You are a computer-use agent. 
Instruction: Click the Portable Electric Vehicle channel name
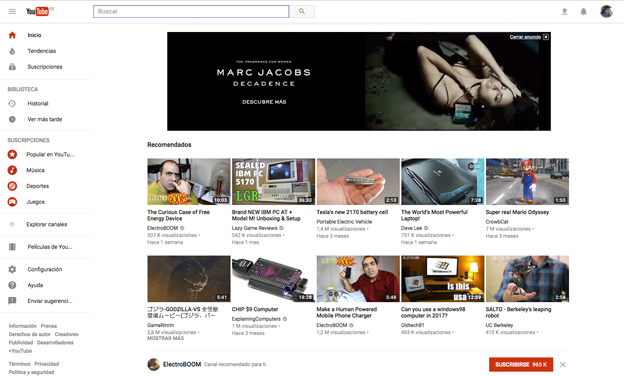pyautogui.click(x=344, y=222)
